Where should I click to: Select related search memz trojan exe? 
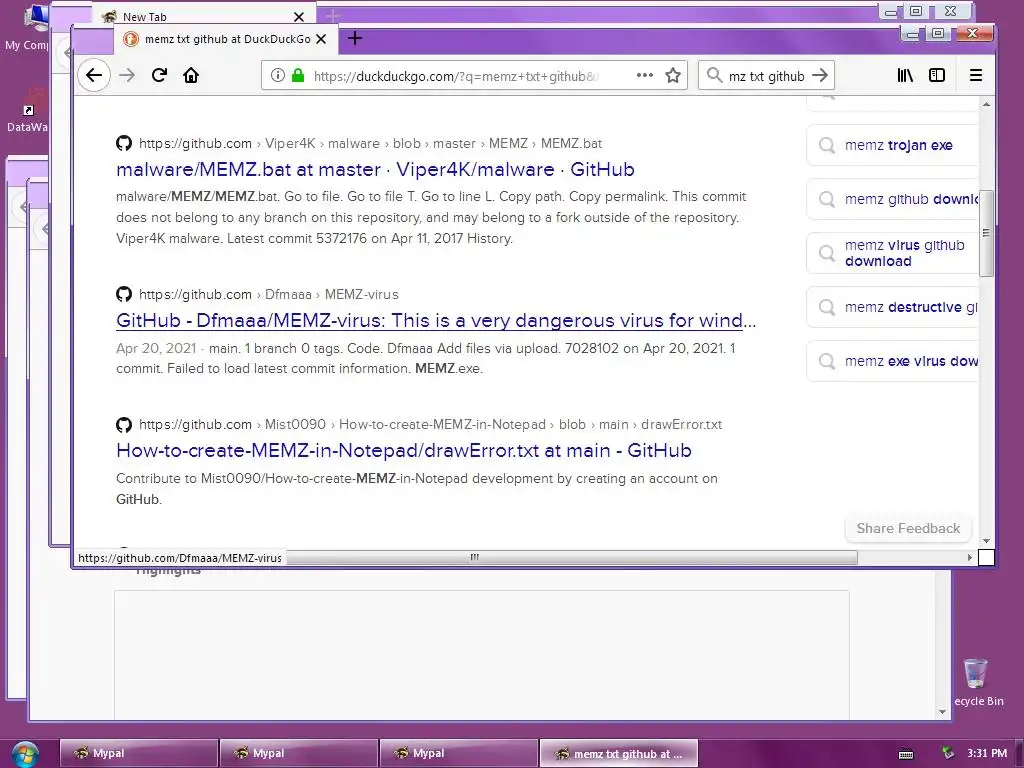coord(892,145)
